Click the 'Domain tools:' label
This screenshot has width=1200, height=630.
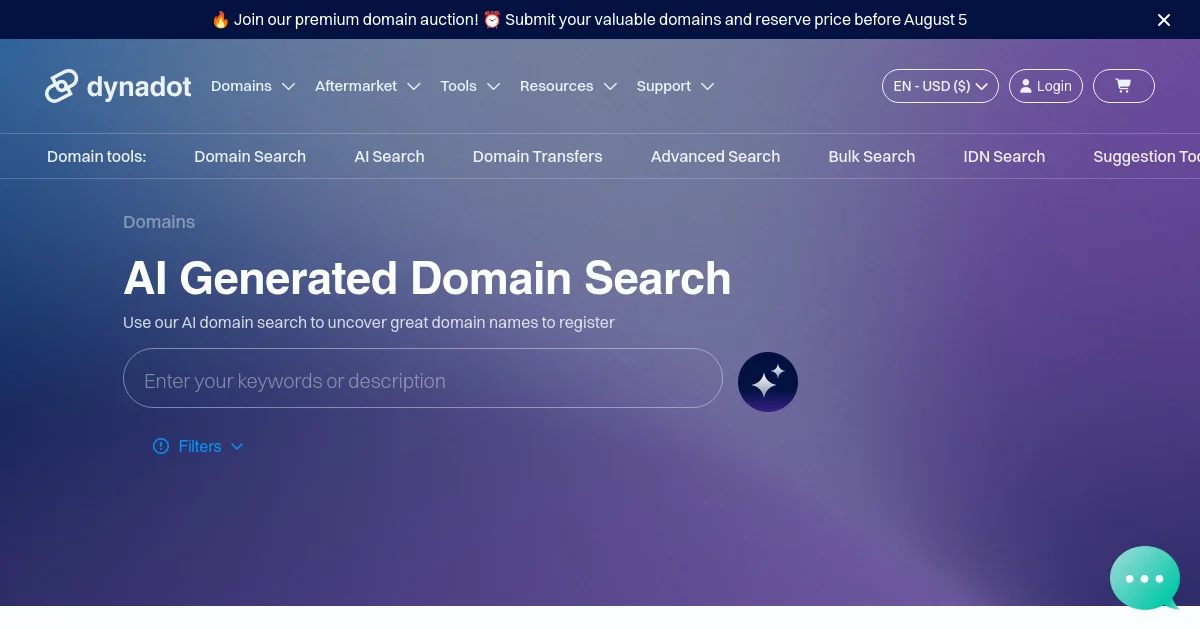pos(96,156)
